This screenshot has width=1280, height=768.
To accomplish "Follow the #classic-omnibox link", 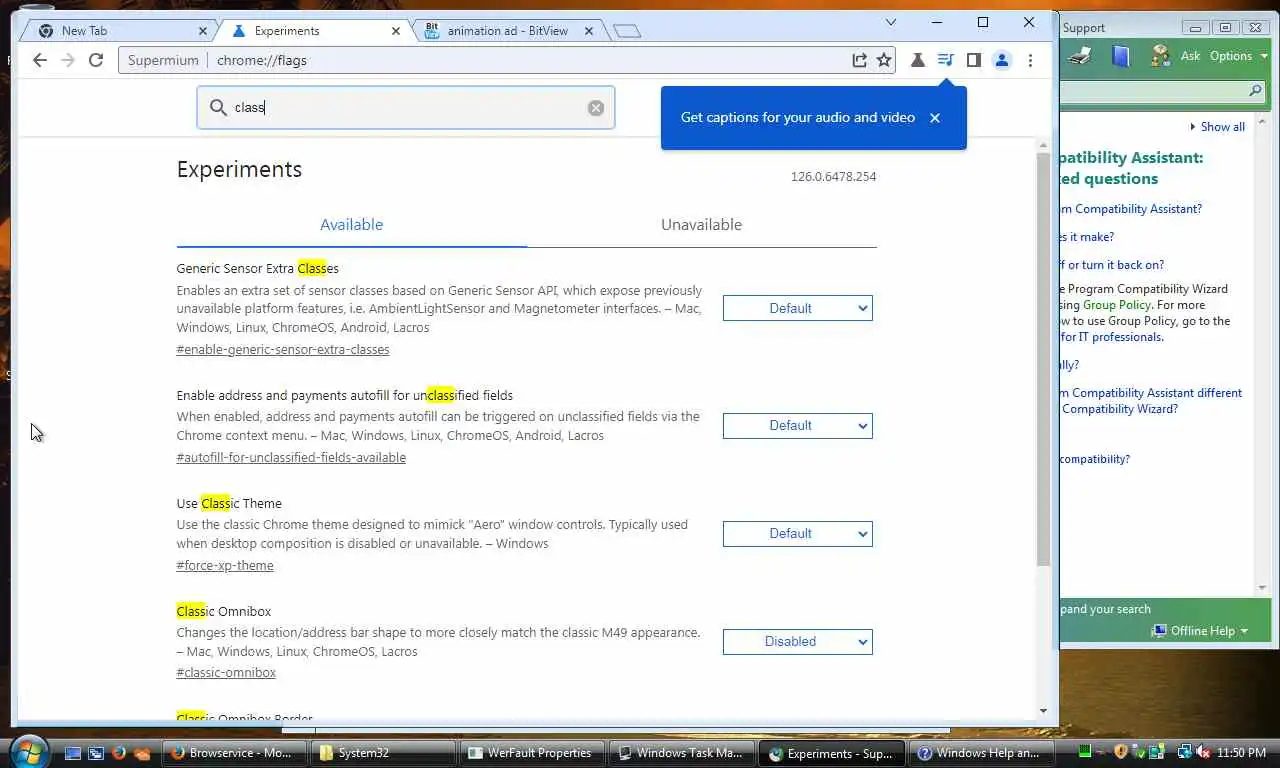I will pos(226,673).
